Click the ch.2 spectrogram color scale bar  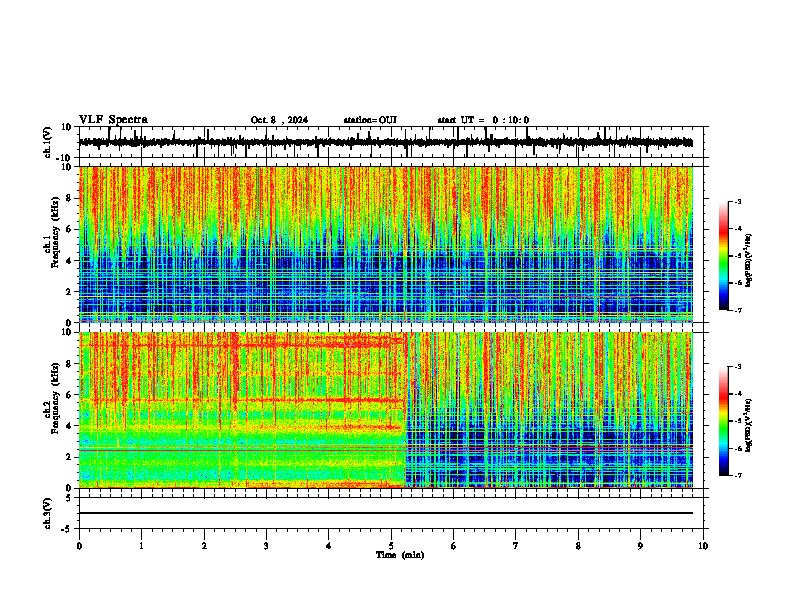coord(724,421)
